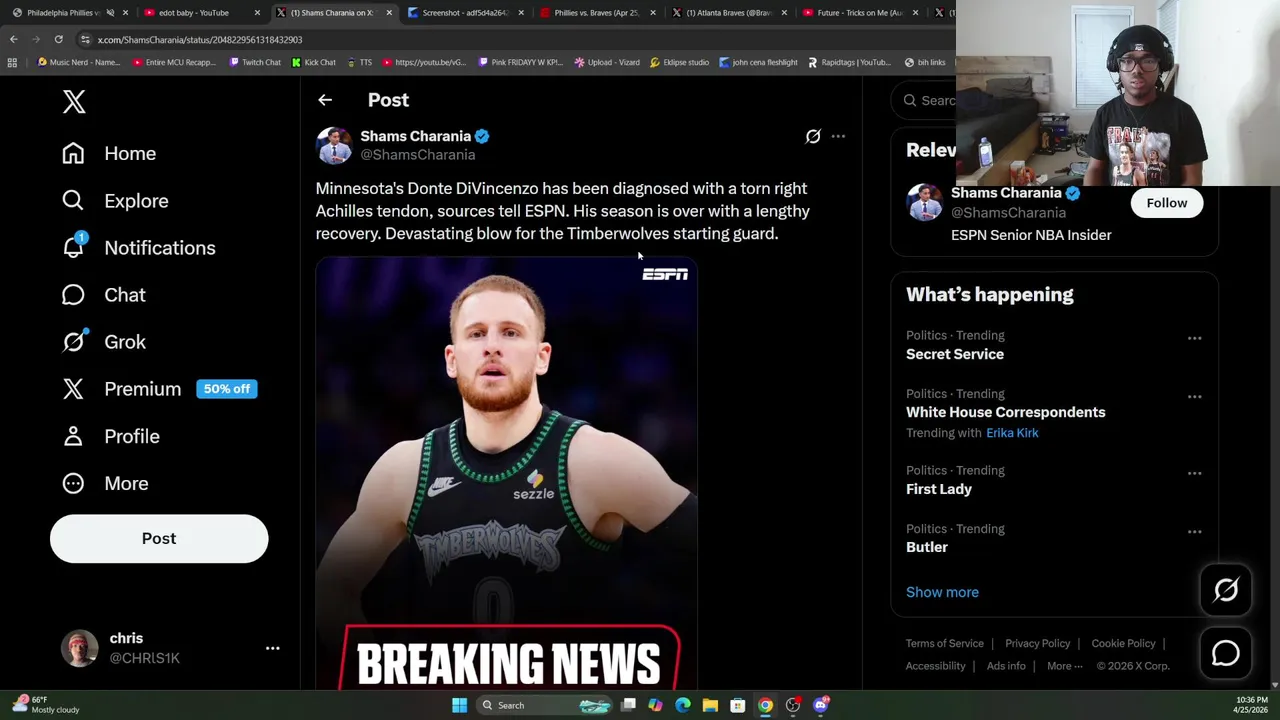1280x720 pixels.
Task: Click @ShamsCharania handle on the post
Action: pyautogui.click(x=418, y=155)
